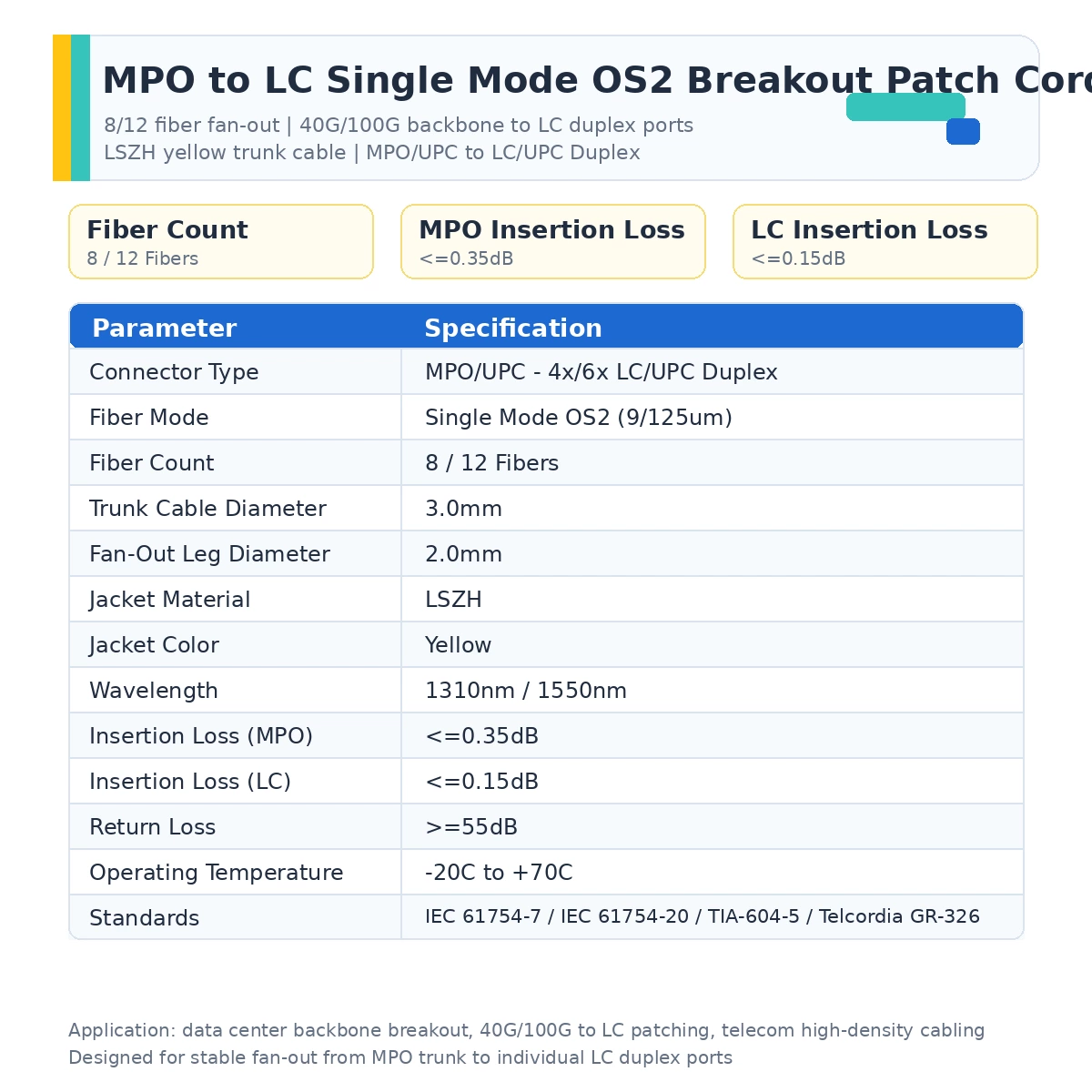Click the teal rounded bar in the header
The width and height of the screenshot is (1092, 1092).
[905, 106]
